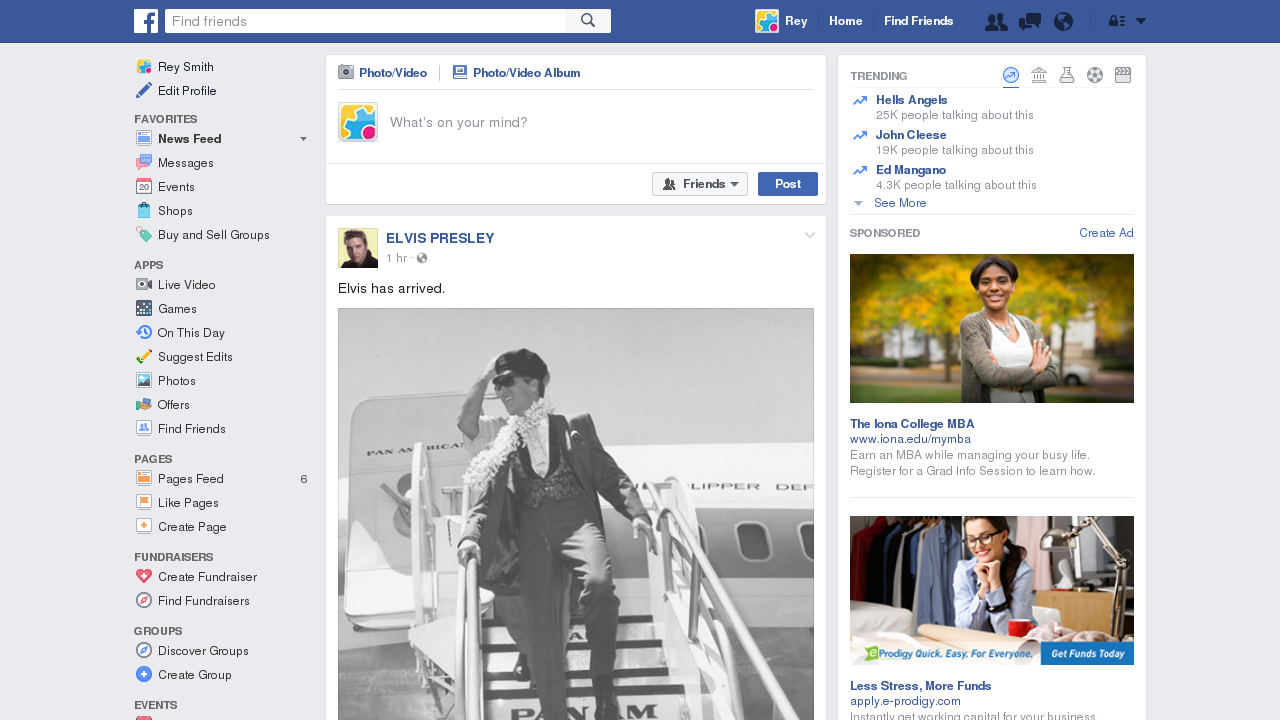1280x720 pixels.
Task: Select the Photo/Video Album composer tab
Action: pyautogui.click(x=516, y=73)
